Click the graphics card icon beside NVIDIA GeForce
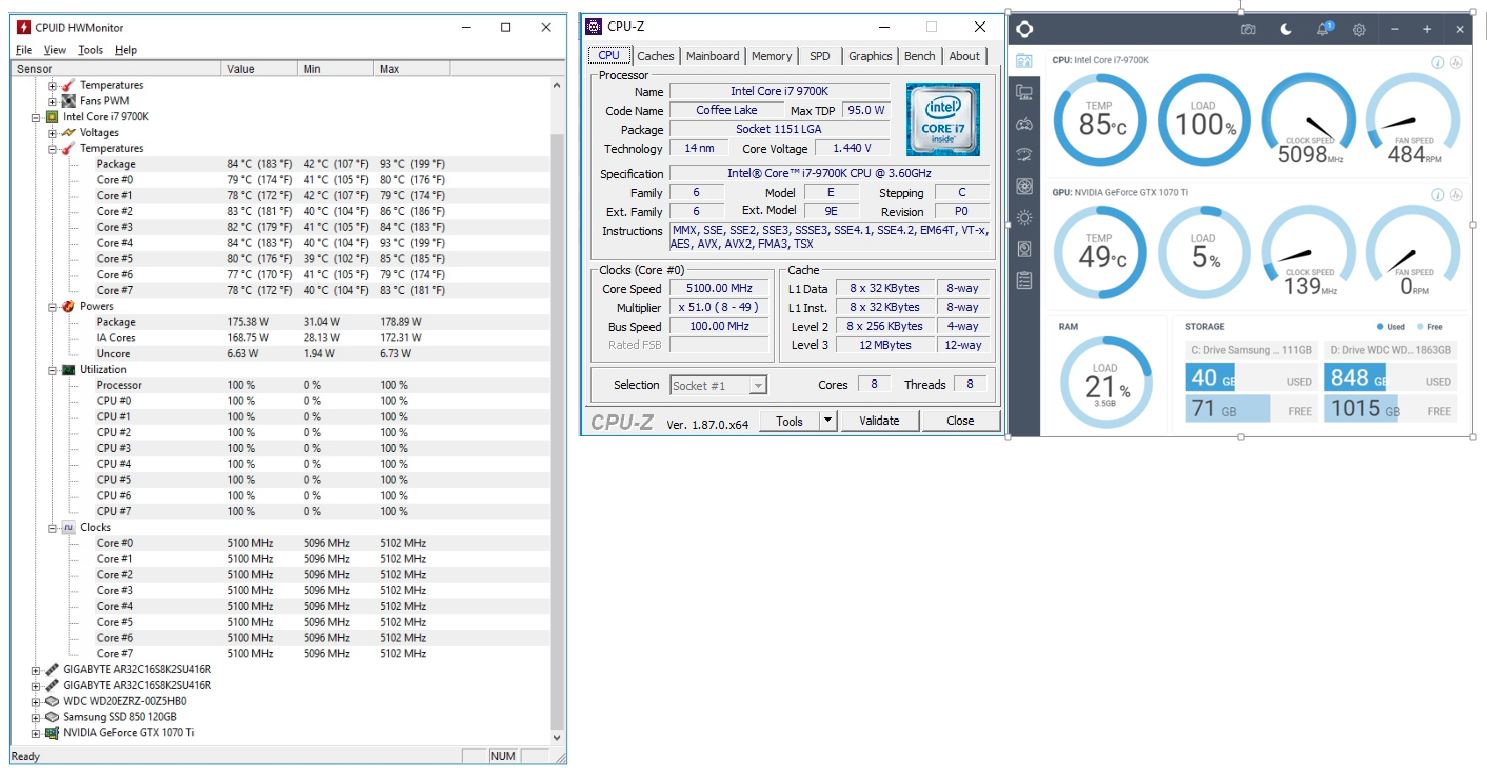The image size is (1487, 768). [53, 733]
